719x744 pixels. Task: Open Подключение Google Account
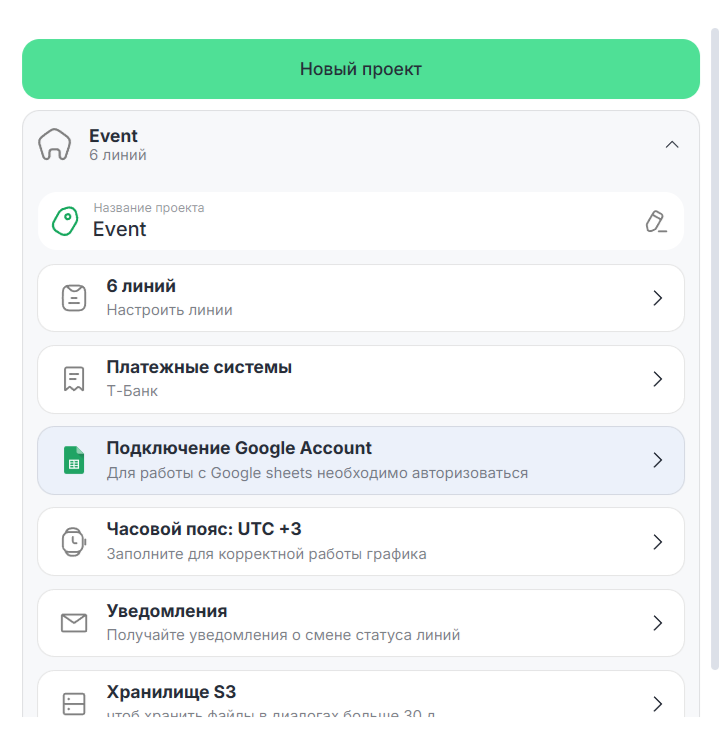(x=360, y=461)
